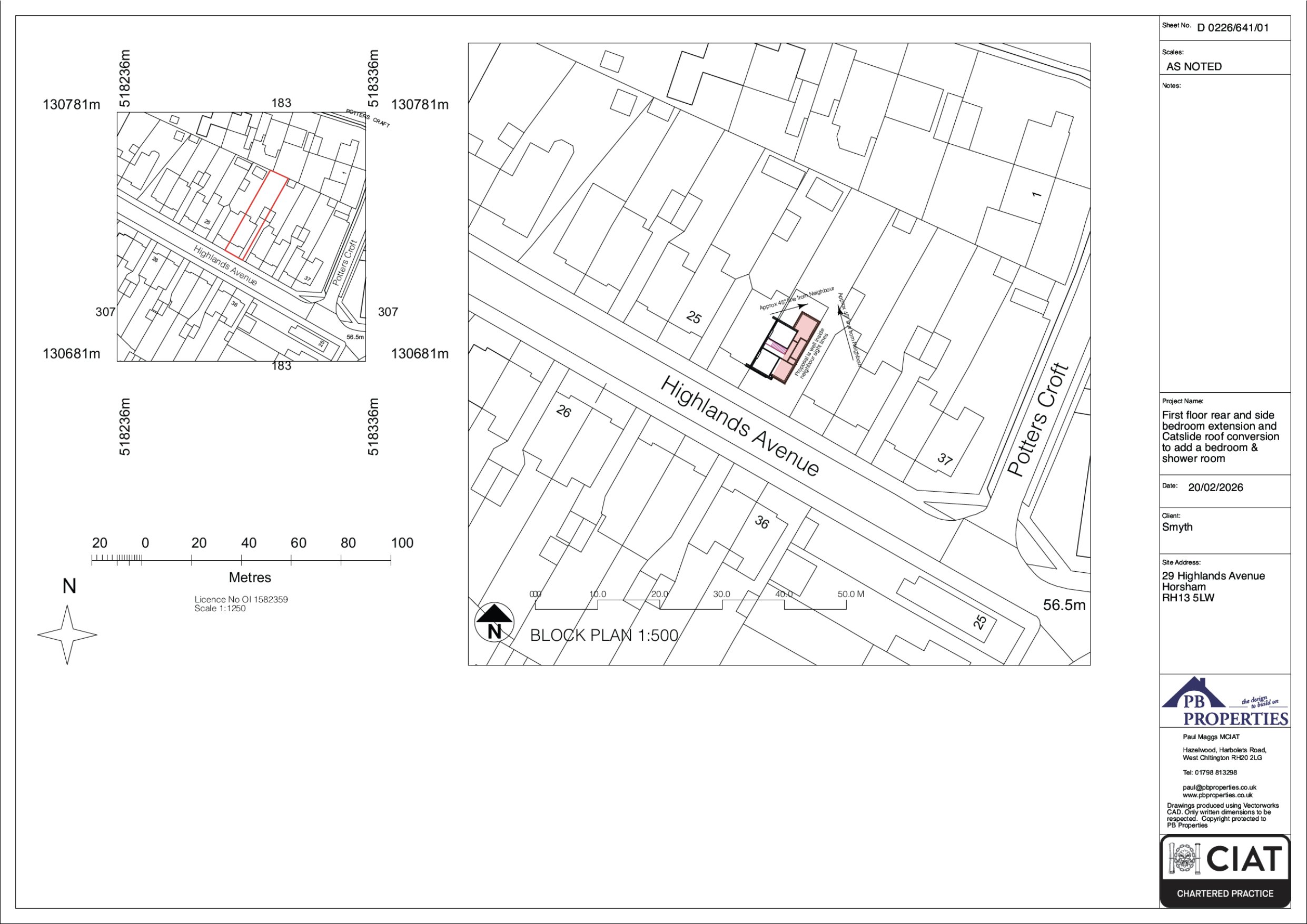
Task: Click the 50.0 M block plan scale bar end
Action: pos(850,594)
